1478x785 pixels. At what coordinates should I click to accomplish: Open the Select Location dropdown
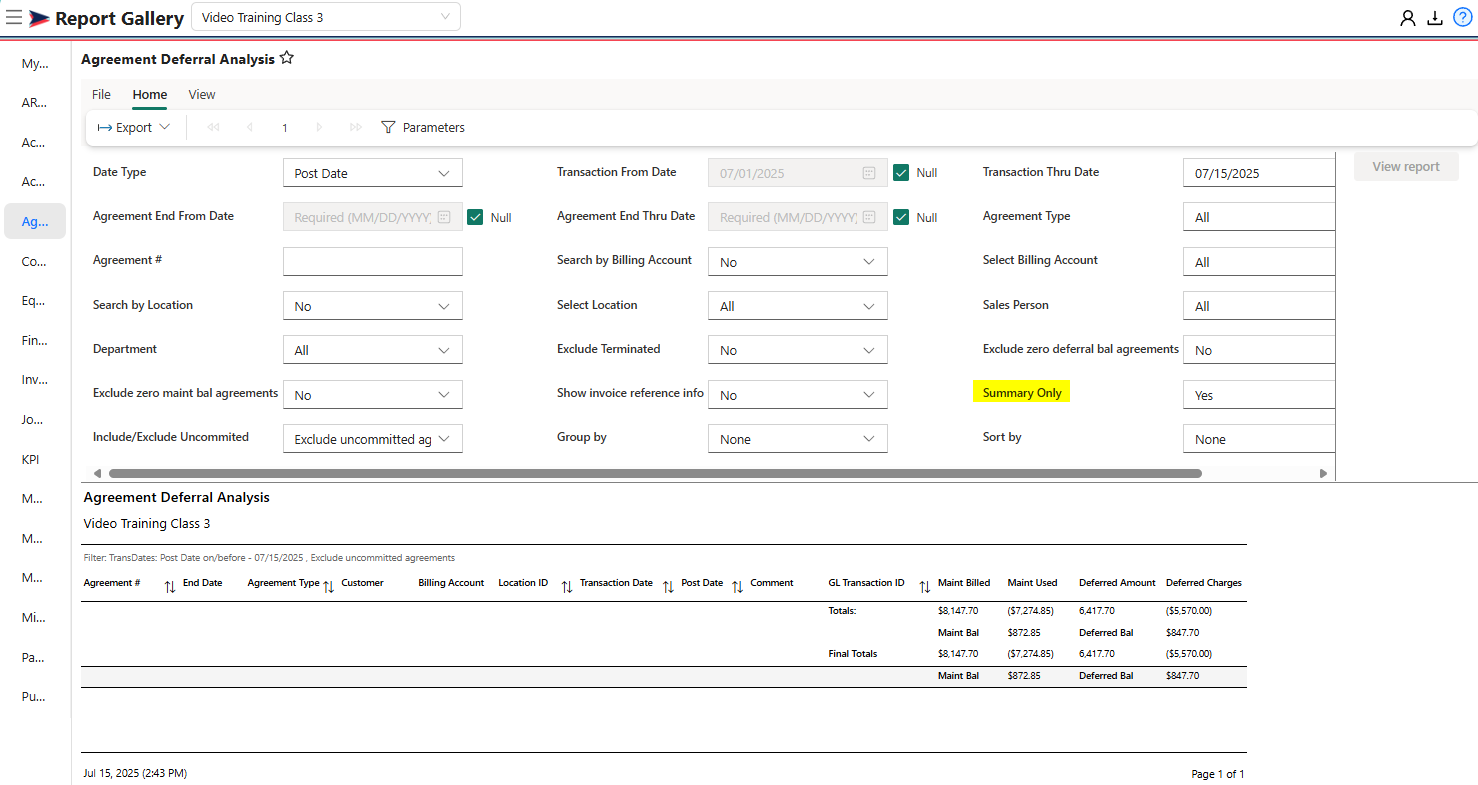(798, 306)
